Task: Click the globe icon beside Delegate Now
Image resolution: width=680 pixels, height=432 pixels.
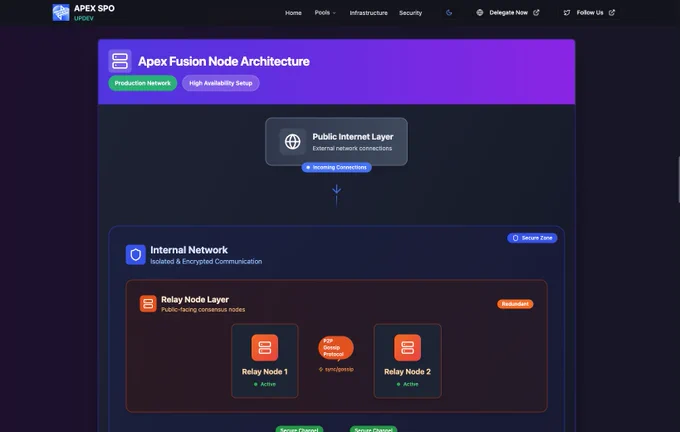Action: 480,13
